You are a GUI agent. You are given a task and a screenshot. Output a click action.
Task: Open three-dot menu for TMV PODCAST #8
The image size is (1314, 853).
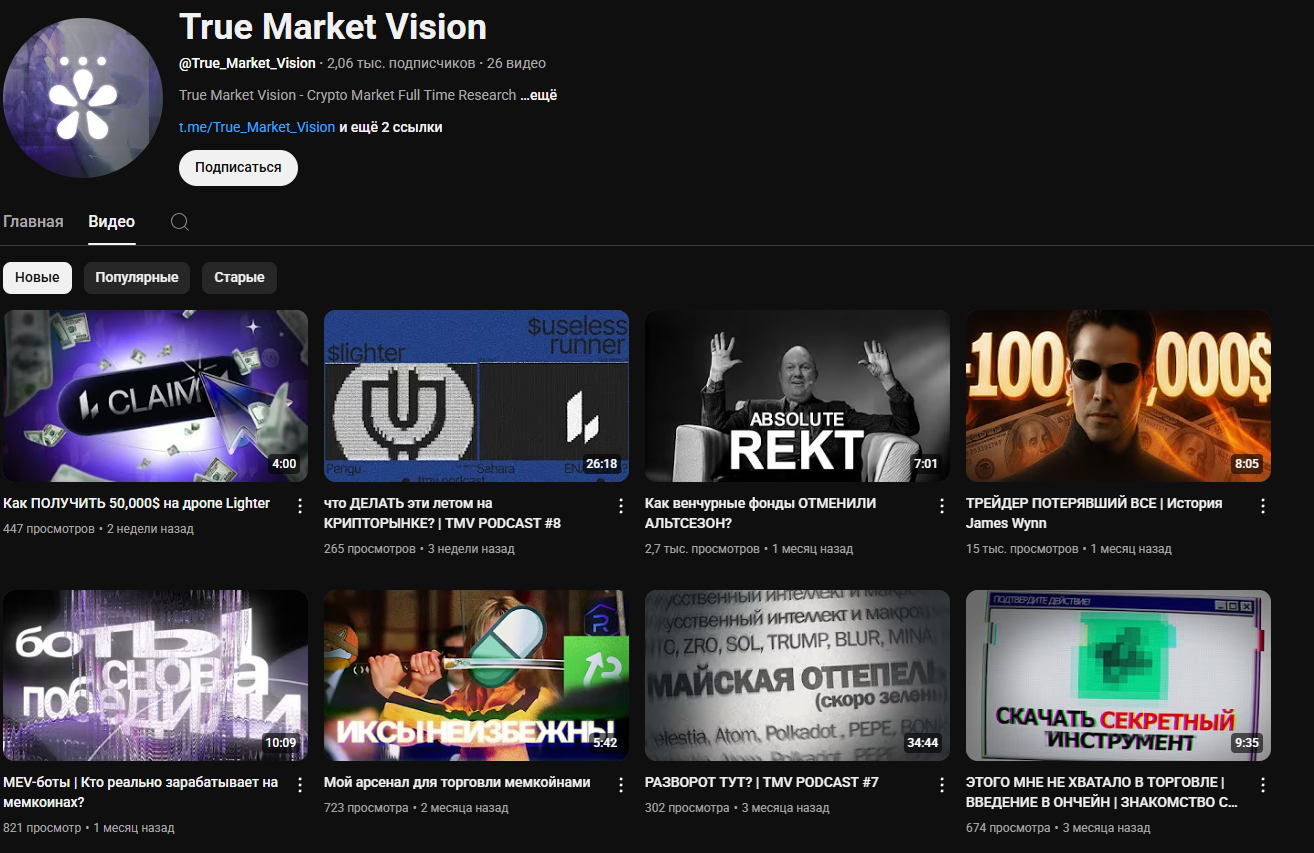pos(621,505)
